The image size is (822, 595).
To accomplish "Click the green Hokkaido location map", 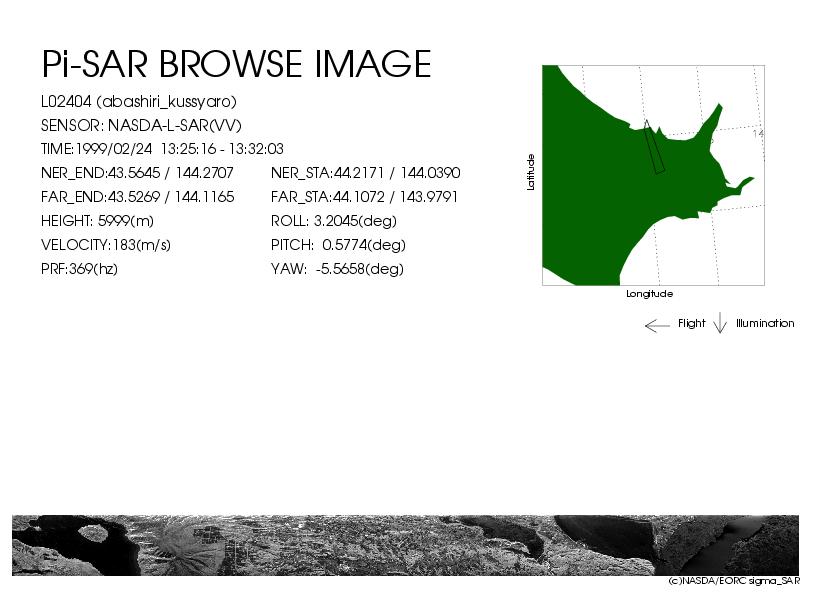I will tap(653, 176).
